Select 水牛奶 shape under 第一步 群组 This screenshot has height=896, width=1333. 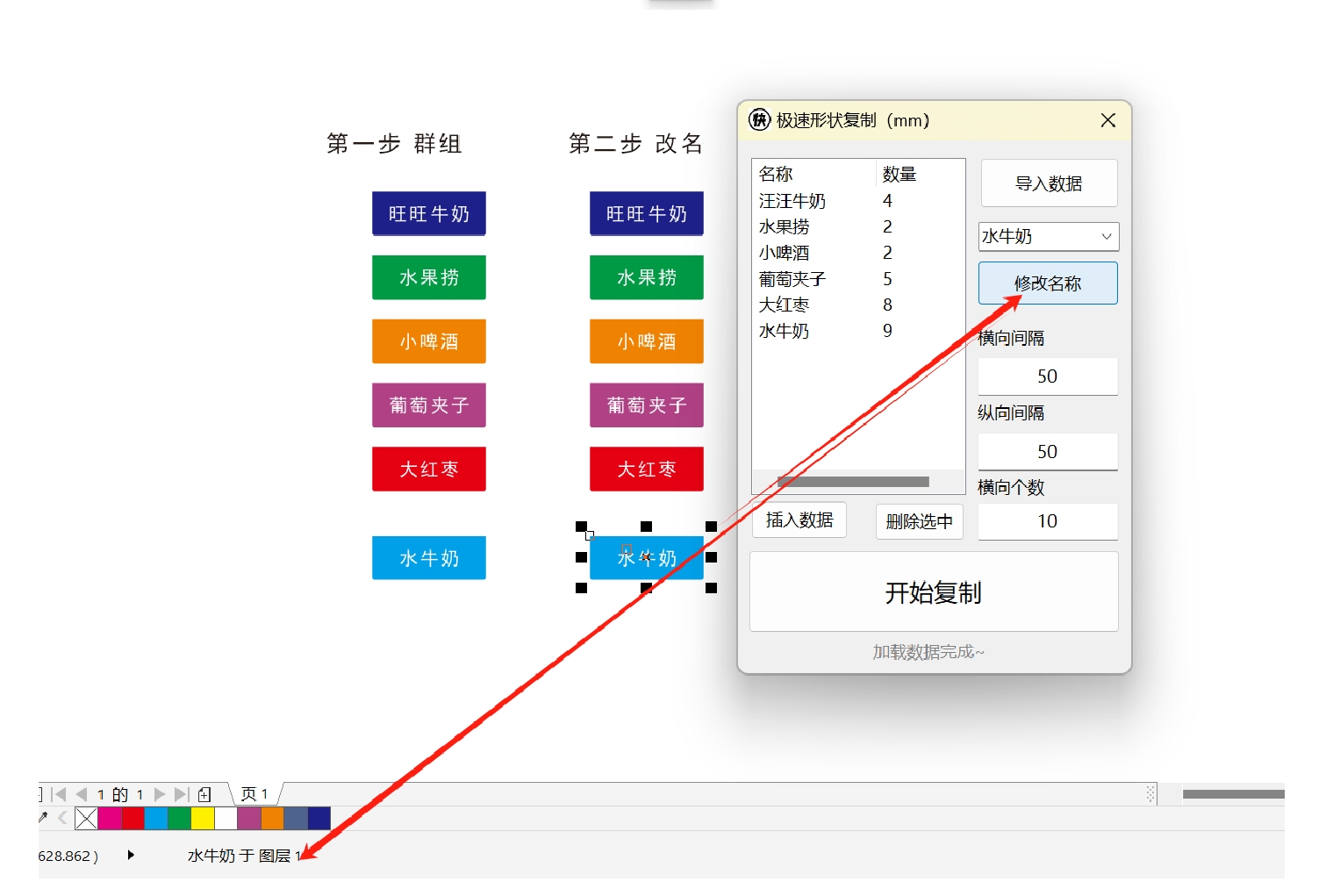click(x=429, y=558)
